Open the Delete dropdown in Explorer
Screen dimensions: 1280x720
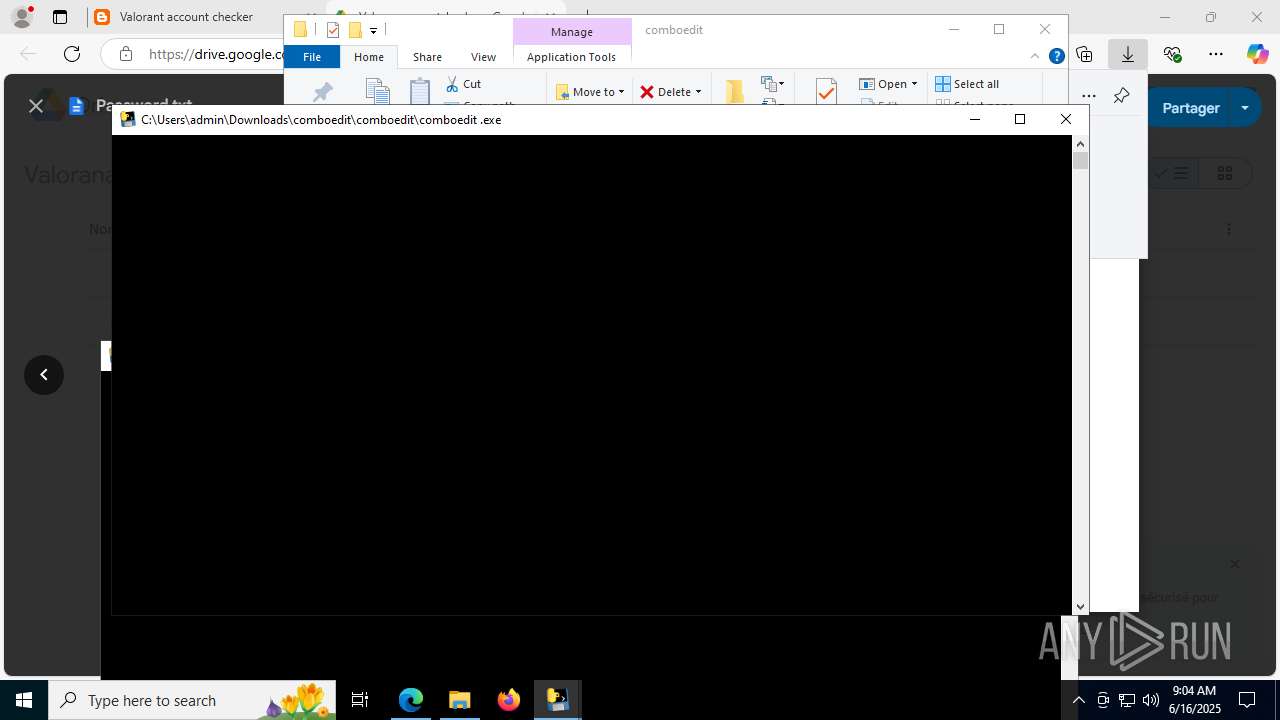pos(670,91)
